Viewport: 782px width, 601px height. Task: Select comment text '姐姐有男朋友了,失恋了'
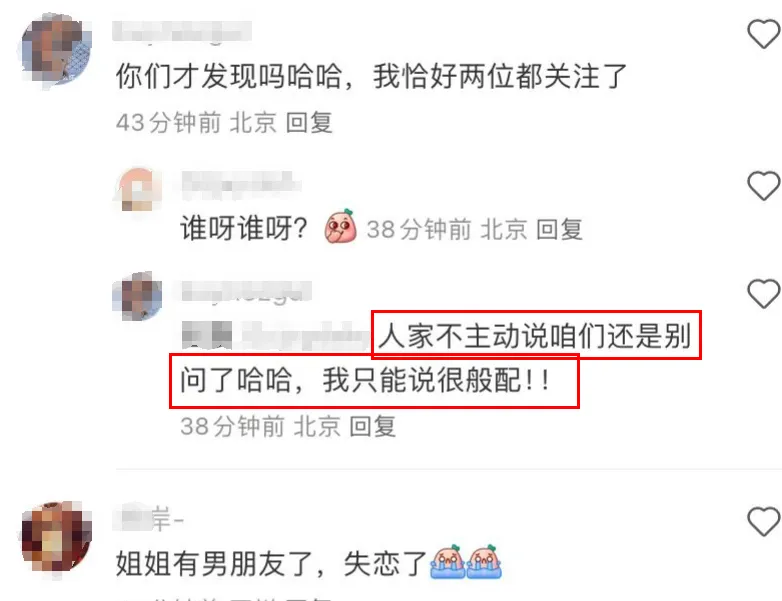click(x=272, y=564)
